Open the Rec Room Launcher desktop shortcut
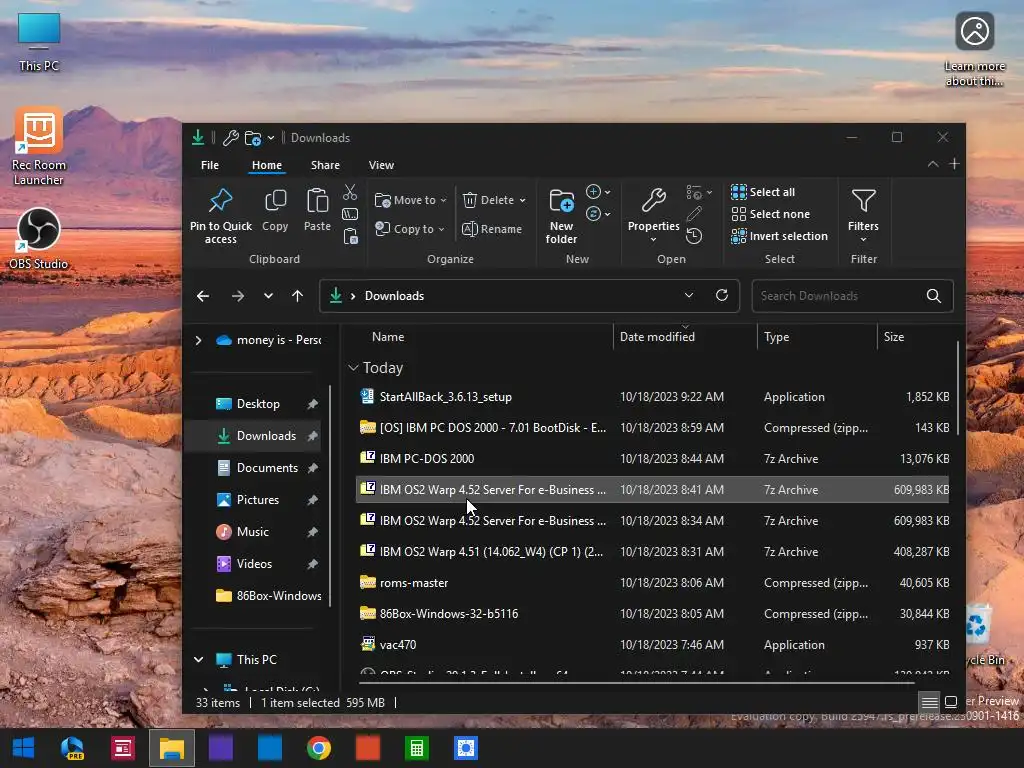This screenshot has height=768, width=1024. pos(39,146)
